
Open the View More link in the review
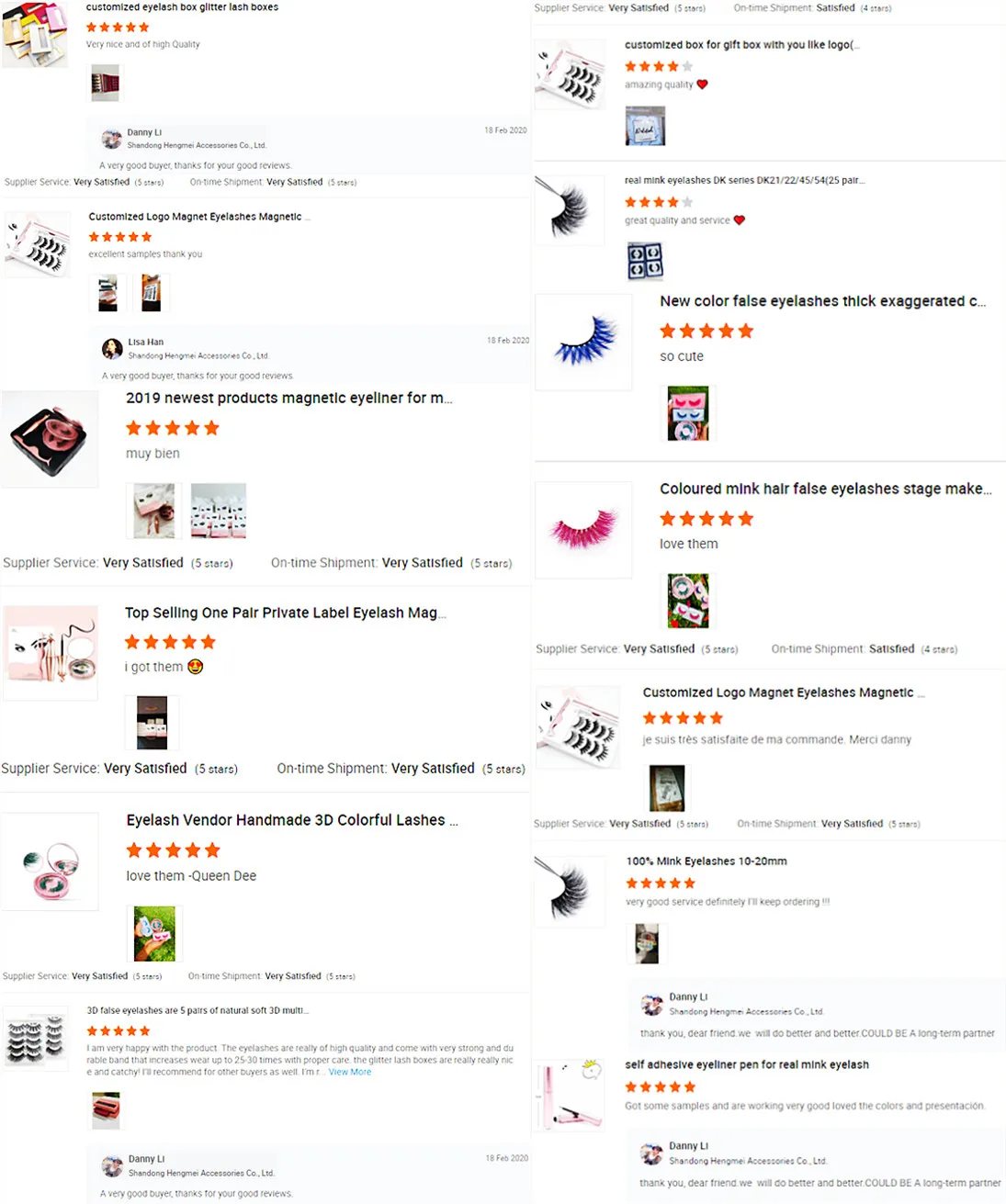tap(350, 1072)
